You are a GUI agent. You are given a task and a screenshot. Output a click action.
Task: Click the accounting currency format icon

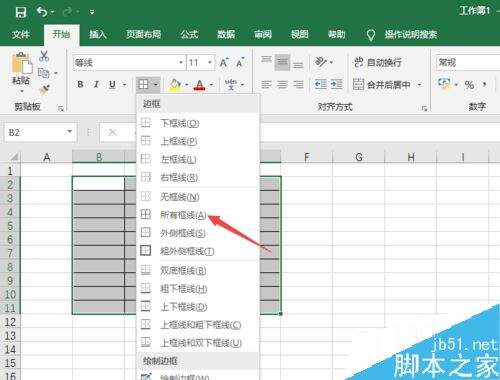pyautogui.click(x=444, y=84)
